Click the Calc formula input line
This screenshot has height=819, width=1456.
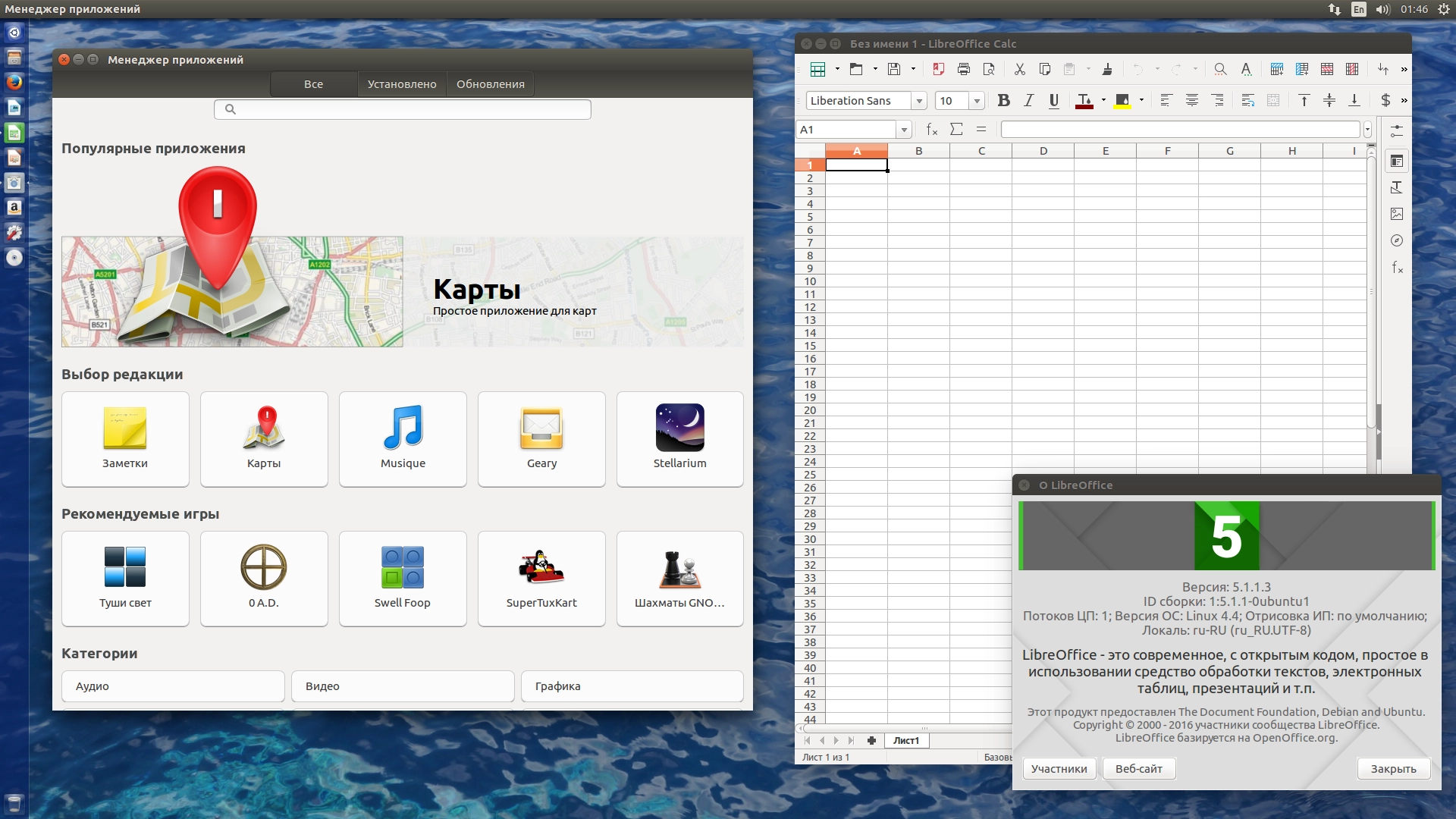pyautogui.click(x=1181, y=130)
